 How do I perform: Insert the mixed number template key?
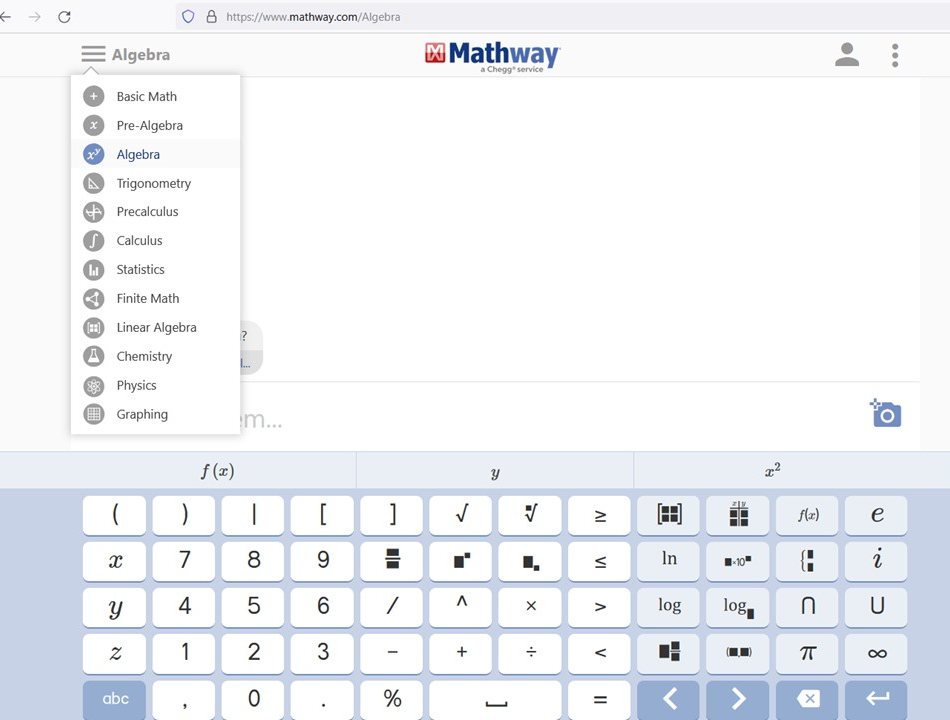[669, 653]
